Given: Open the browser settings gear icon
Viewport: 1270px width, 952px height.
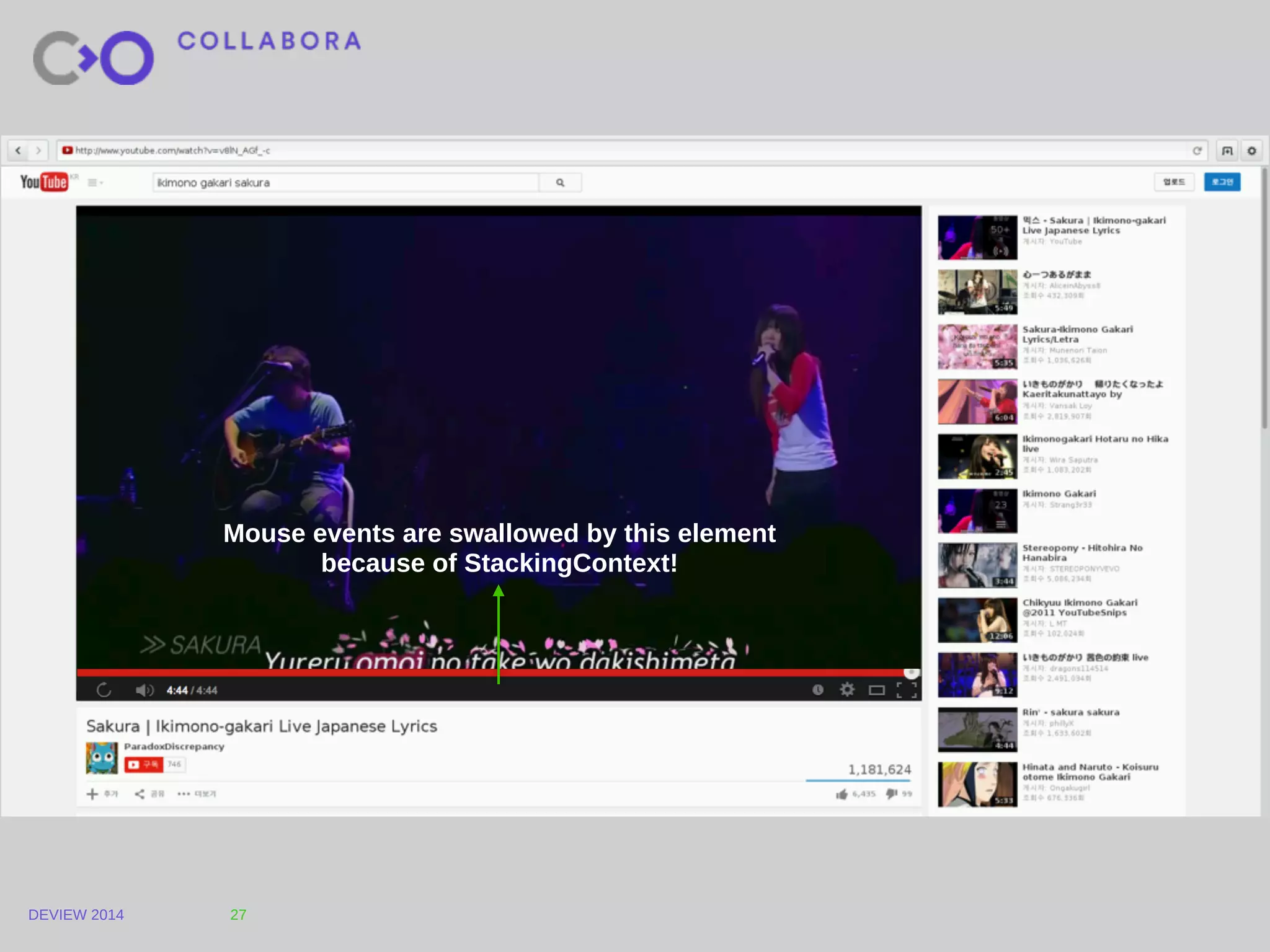Looking at the screenshot, I should click(1252, 151).
